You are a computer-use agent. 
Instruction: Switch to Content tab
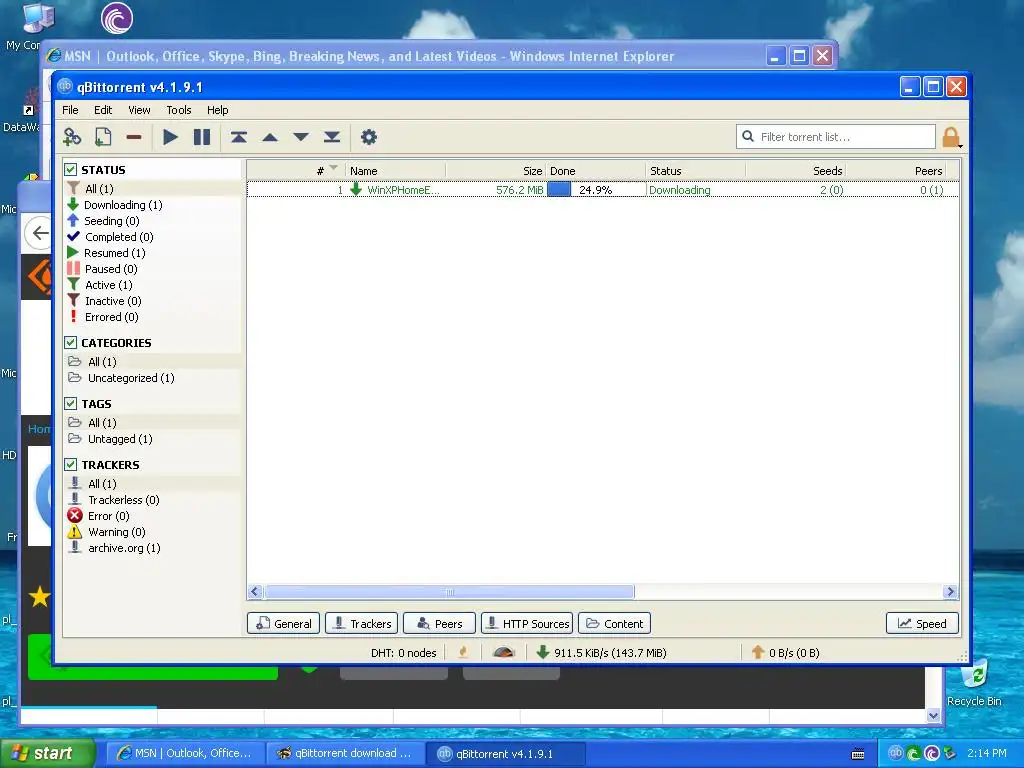(x=614, y=624)
